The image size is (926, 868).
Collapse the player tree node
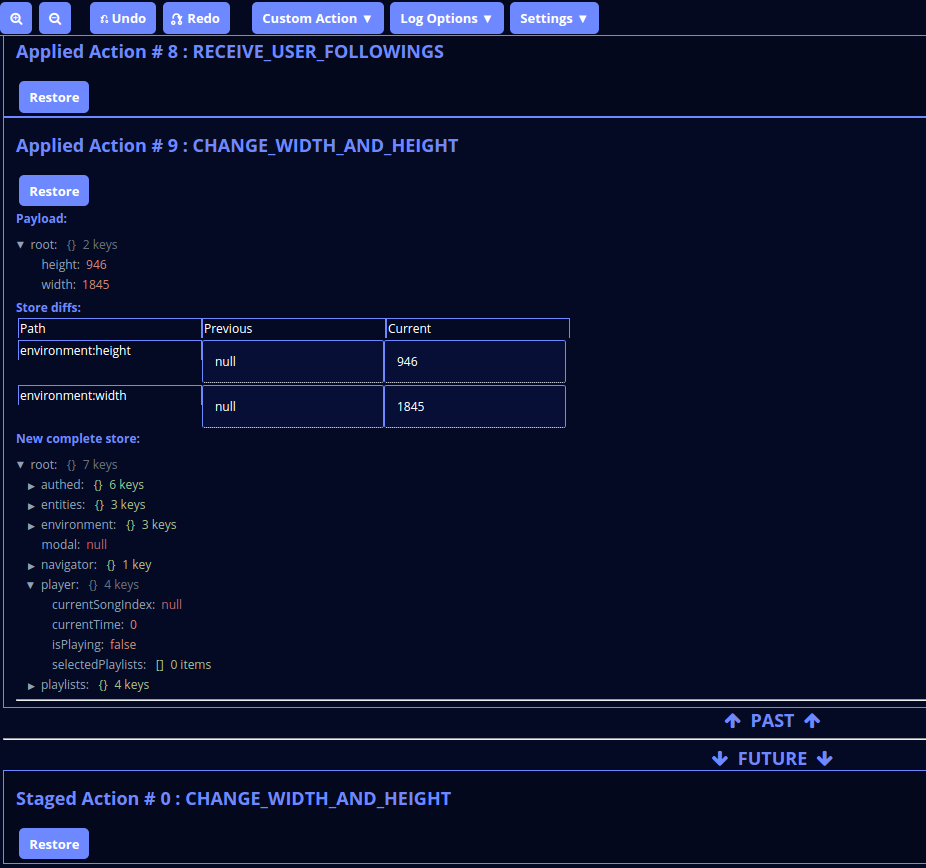[31, 584]
